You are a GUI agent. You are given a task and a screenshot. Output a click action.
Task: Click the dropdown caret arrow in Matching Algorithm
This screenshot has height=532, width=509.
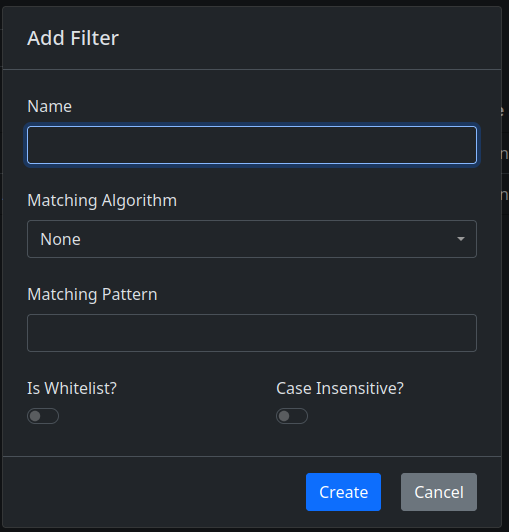460,239
